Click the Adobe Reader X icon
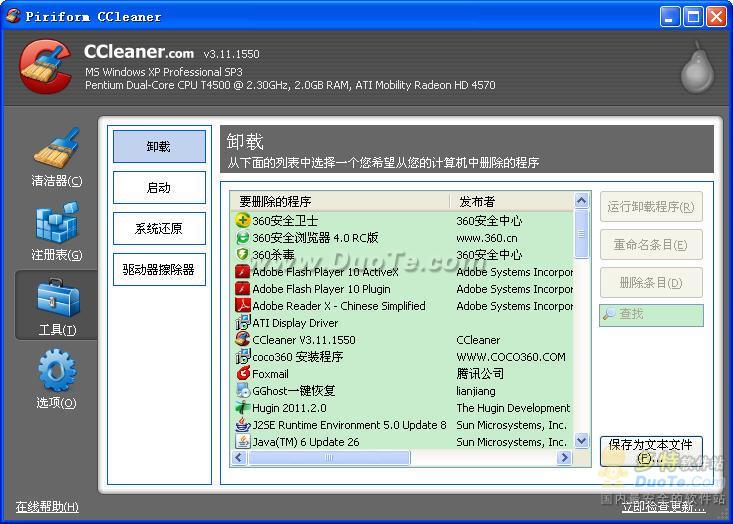Viewport: 733px width, 524px height. (x=242, y=305)
